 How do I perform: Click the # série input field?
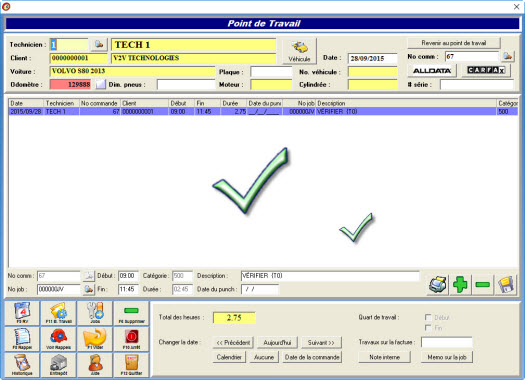click(476, 84)
